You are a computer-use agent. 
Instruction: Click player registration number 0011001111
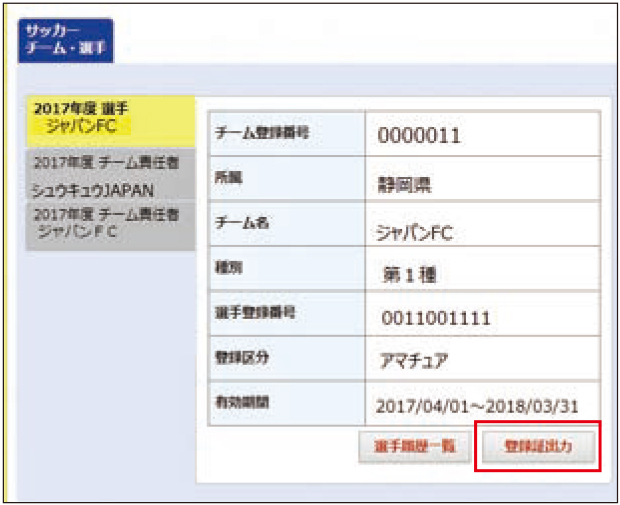[x=434, y=318]
